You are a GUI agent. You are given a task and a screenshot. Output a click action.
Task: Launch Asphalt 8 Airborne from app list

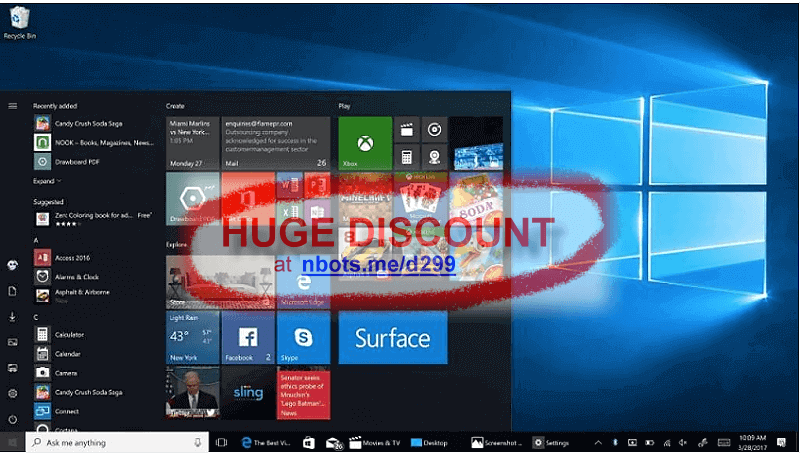pos(94,295)
